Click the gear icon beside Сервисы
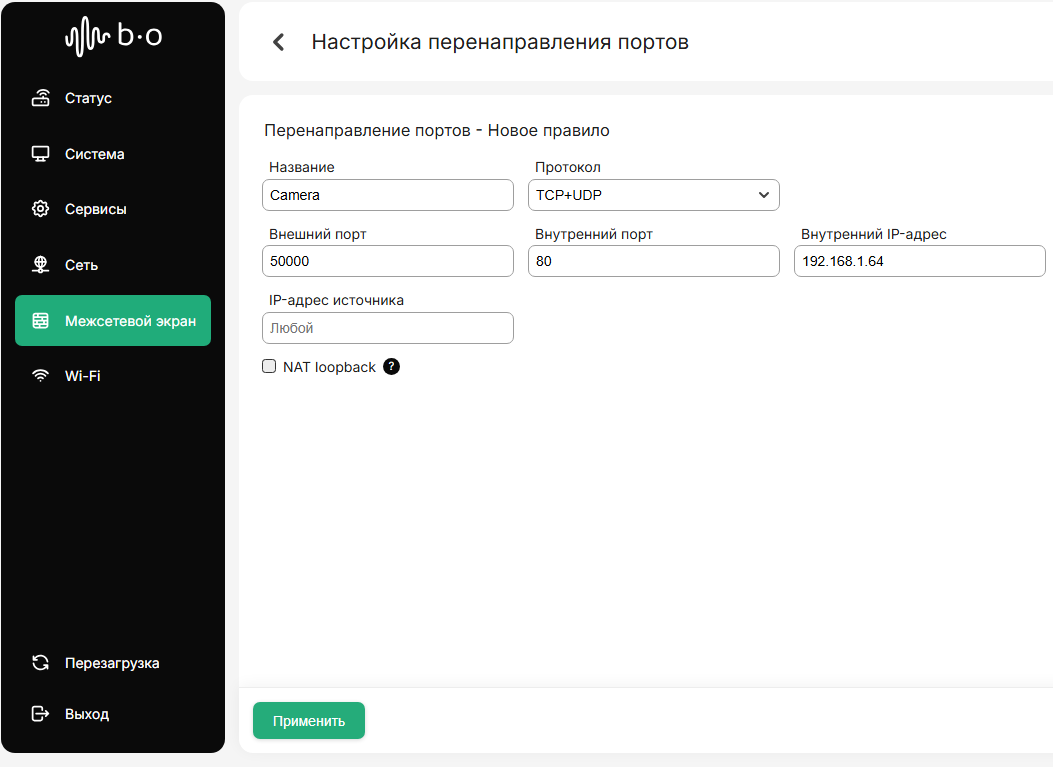This screenshot has width=1053, height=767. 41,209
